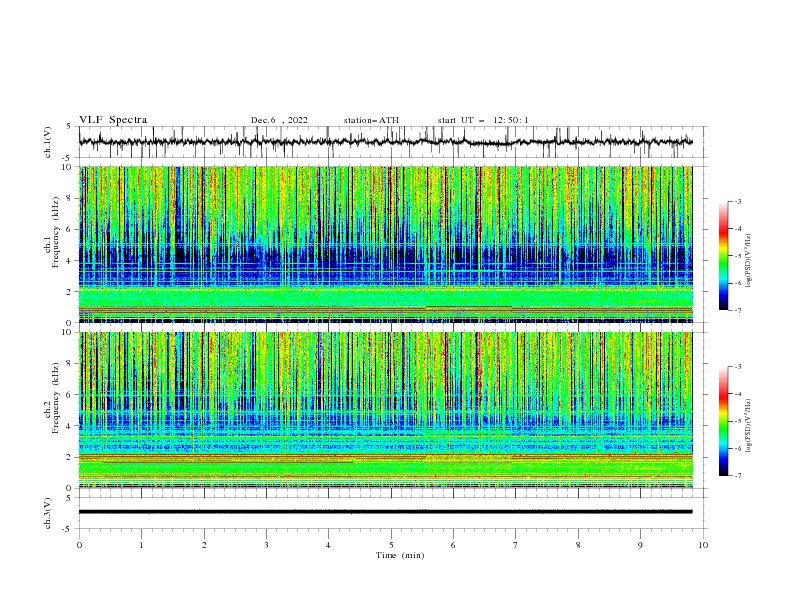Image resolution: width=792 pixels, height=612 pixels.
Task: Select the "start UT = 12:50:1" text
Action: pyautogui.click(x=483, y=120)
